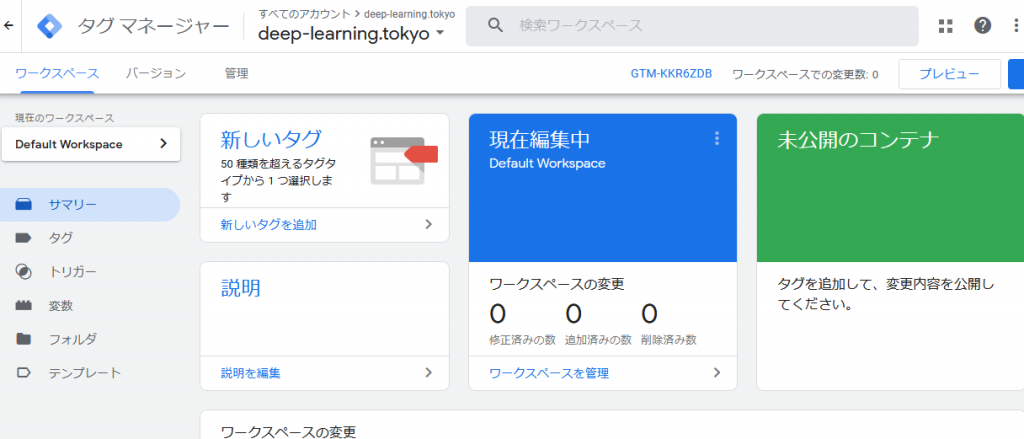
Task: Click the 追加済みの数 label
Action: (598, 340)
